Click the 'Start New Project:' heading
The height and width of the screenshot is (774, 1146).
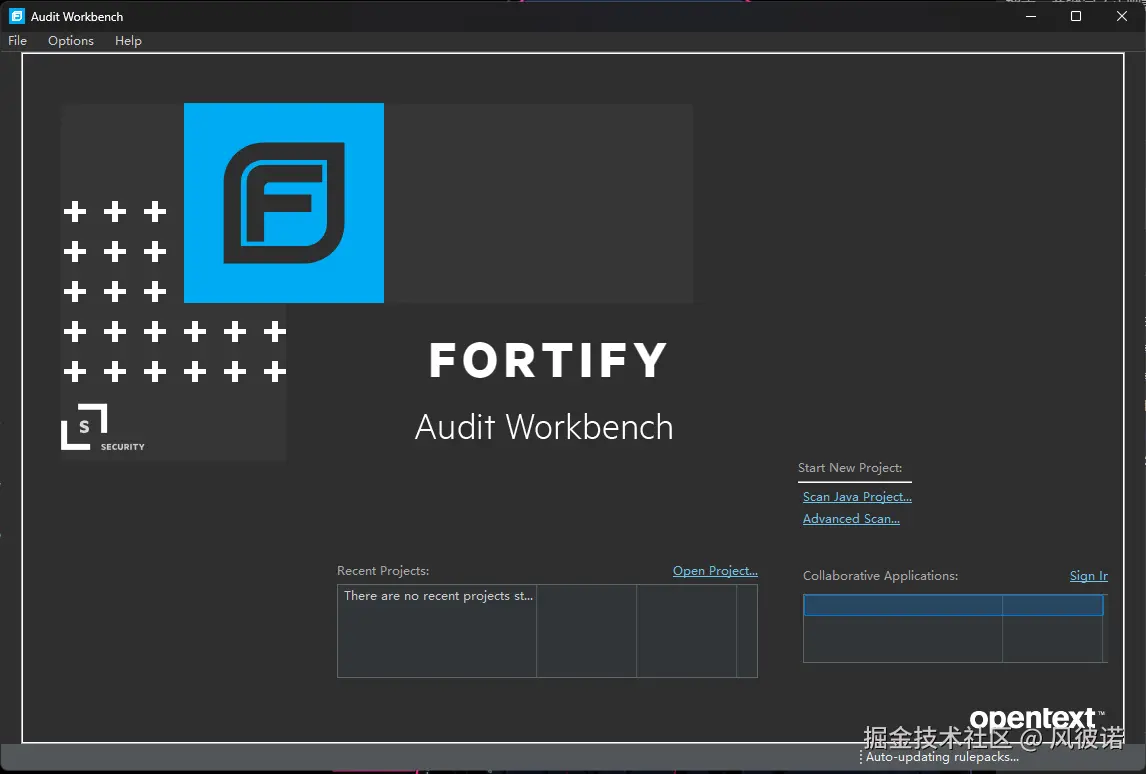850,468
